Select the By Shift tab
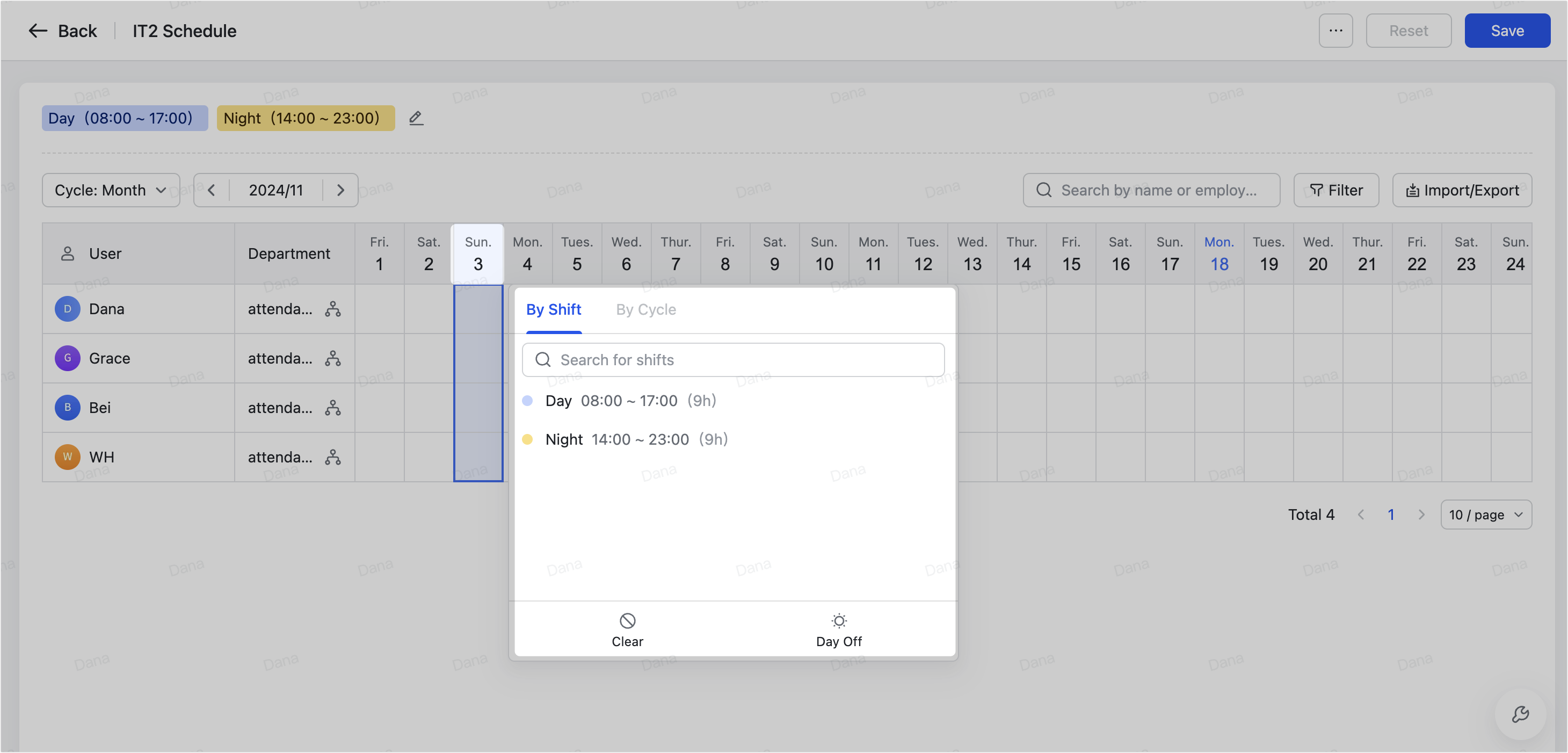This screenshot has width=1568, height=753. click(553, 310)
